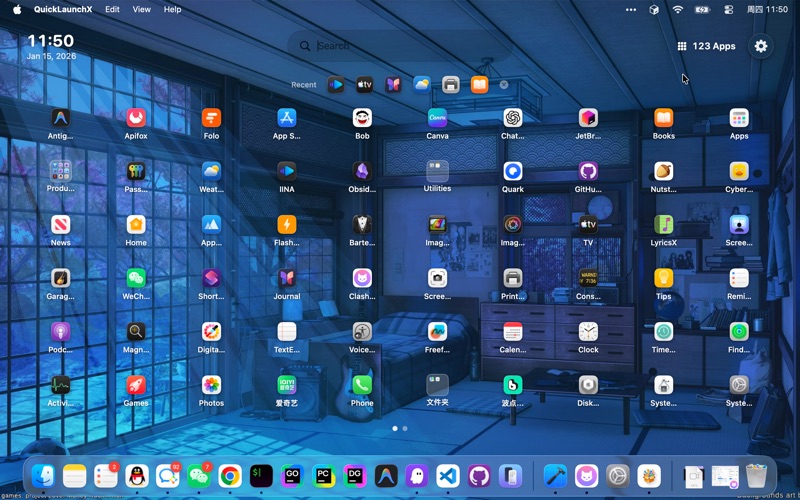This screenshot has width=800, height=500.
Task: Expand the 文件夹 folder
Action: (x=437, y=385)
